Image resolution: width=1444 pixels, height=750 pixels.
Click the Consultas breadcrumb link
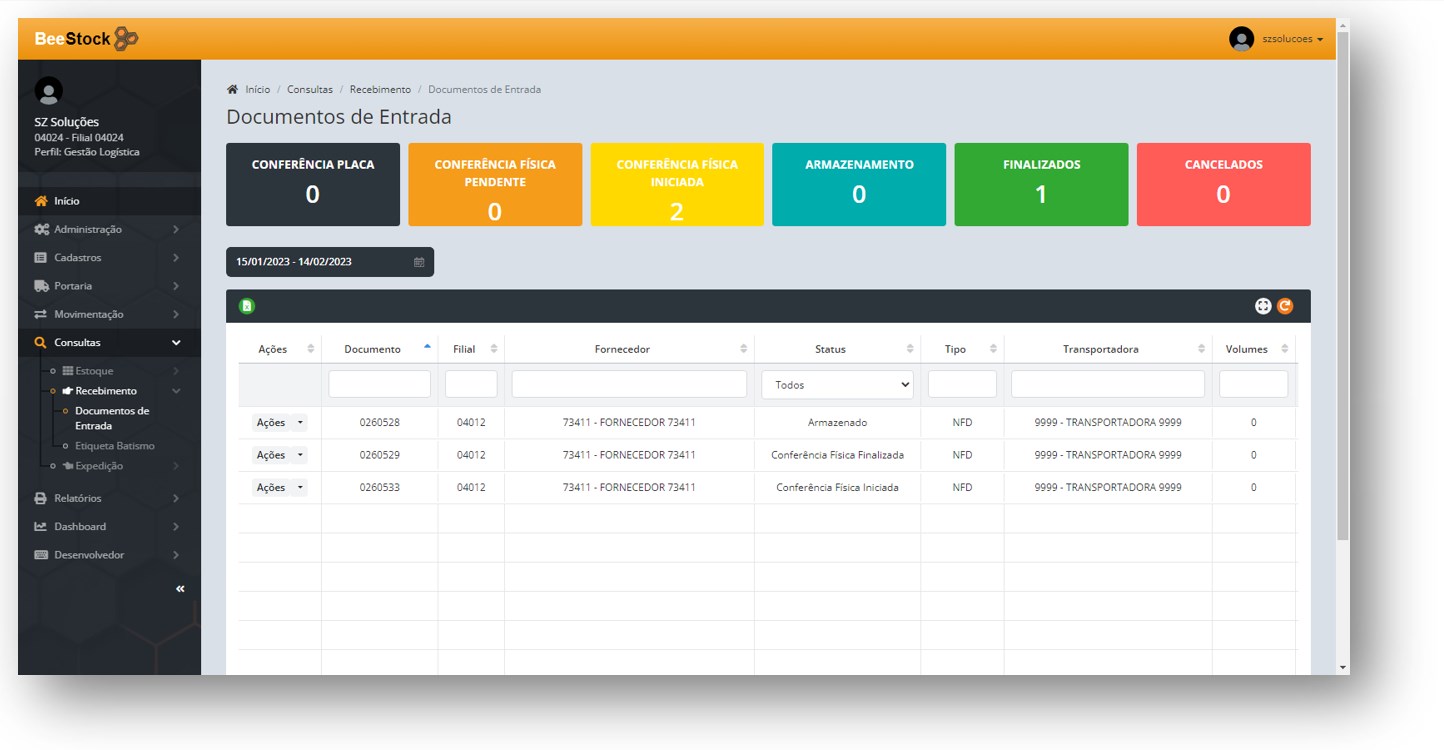pyautogui.click(x=310, y=90)
